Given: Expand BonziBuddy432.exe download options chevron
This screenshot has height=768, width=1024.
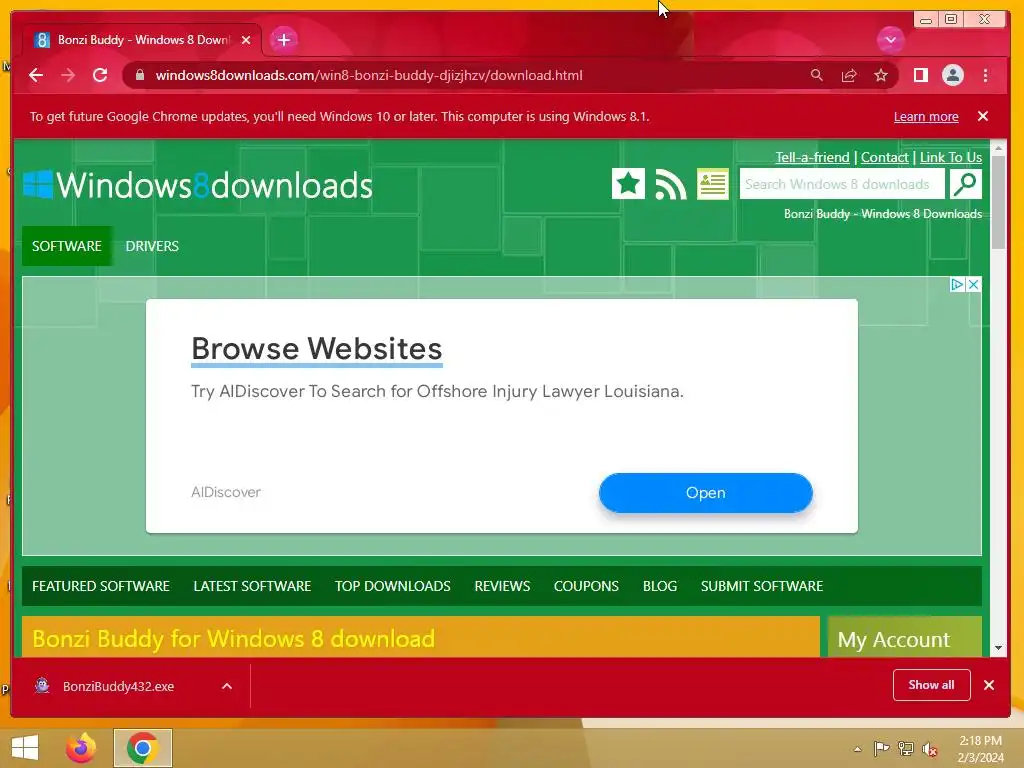Looking at the screenshot, I should pos(227,686).
